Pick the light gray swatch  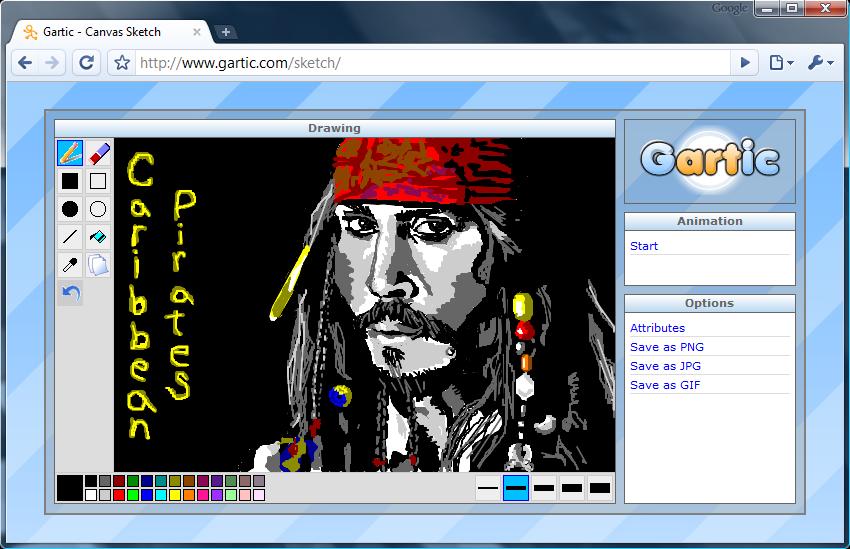[x=105, y=495]
